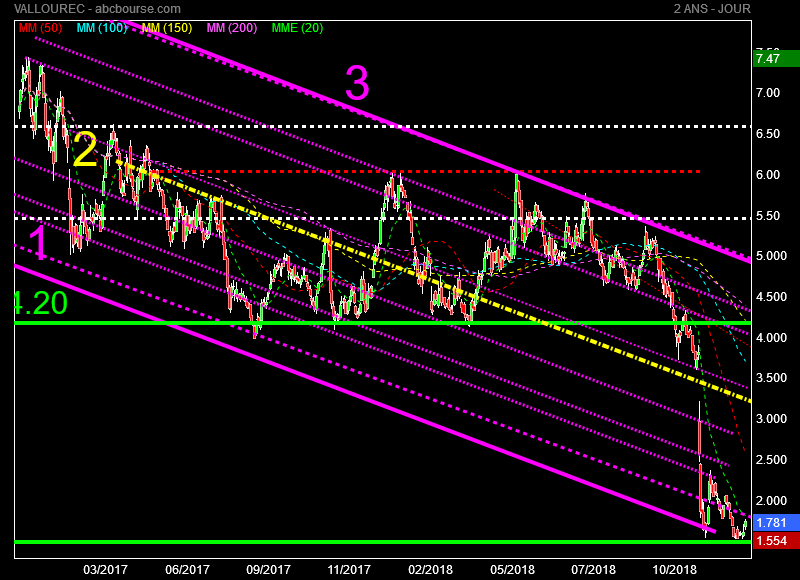The height and width of the screenshot is (580, 800).
Task: Click the blue 1.781 current price tag
Action: pos(776,523)
